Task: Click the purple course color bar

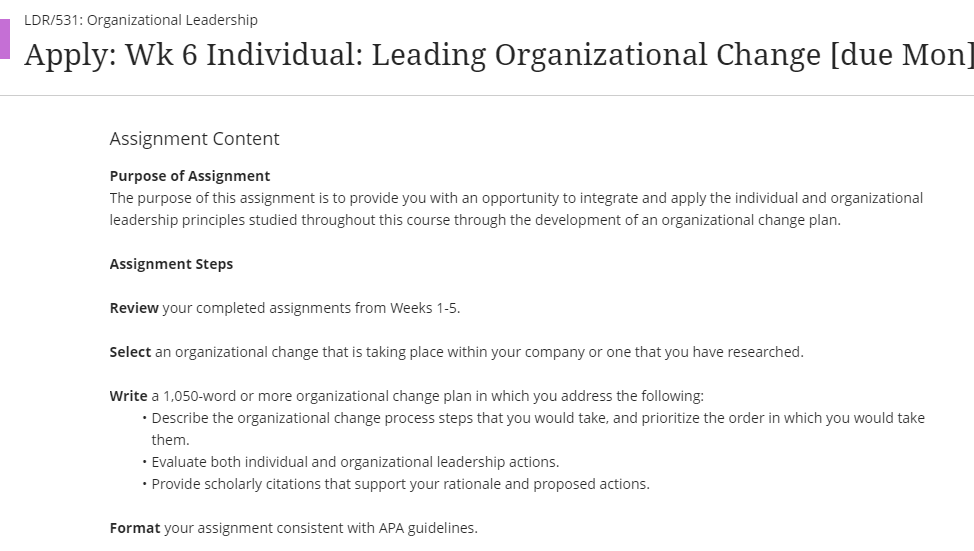Action: [x=5, y=39]
